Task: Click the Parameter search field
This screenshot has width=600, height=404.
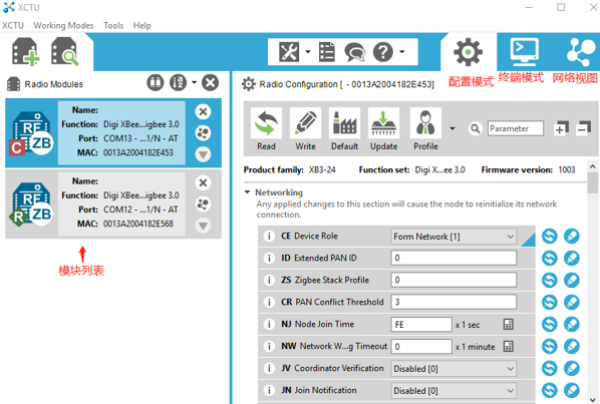Action: pyautogui.click(x=516, y=129)
